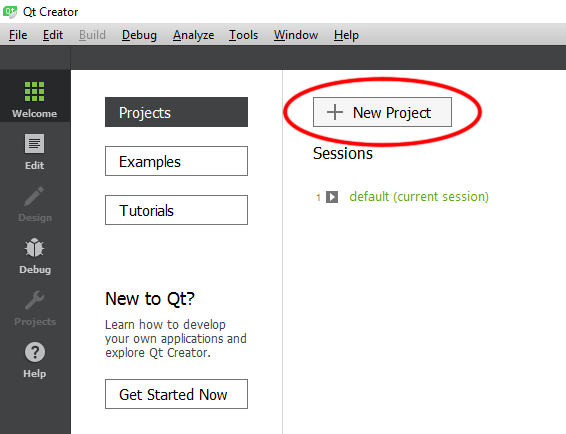Click Get Started Now button
Screen dimensions: 566x434
tap(176, 394)
